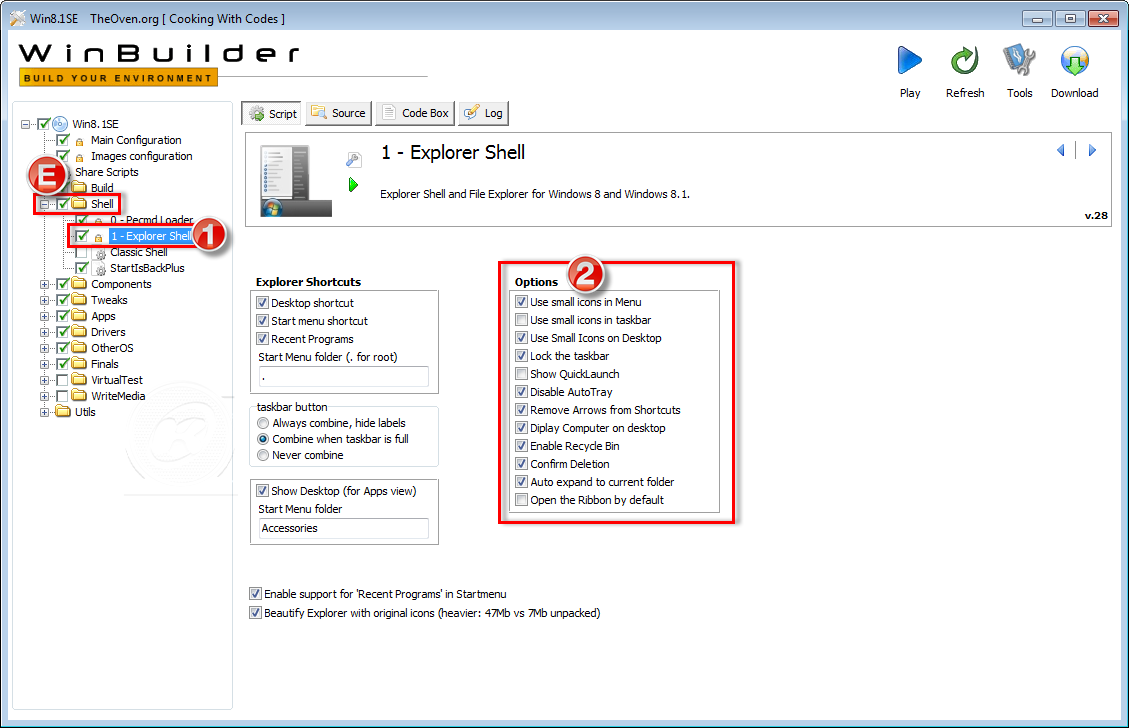The width and height of the screenshot is (1129, 728).
Task: Open the Log tab
Action: pos(484,113)
